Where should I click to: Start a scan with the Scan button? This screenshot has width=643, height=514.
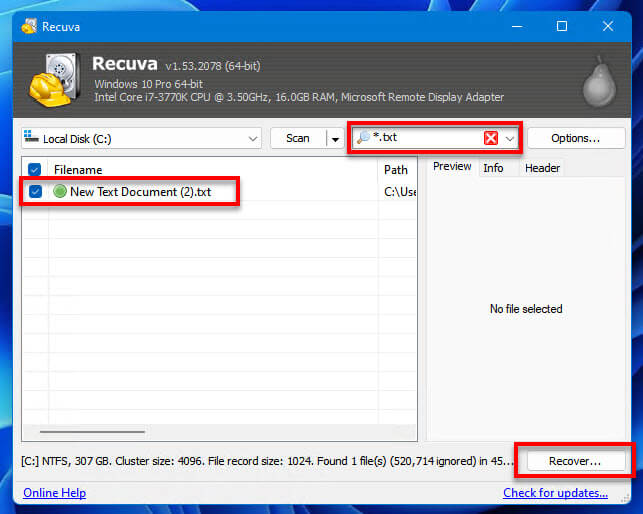point(298,138)
